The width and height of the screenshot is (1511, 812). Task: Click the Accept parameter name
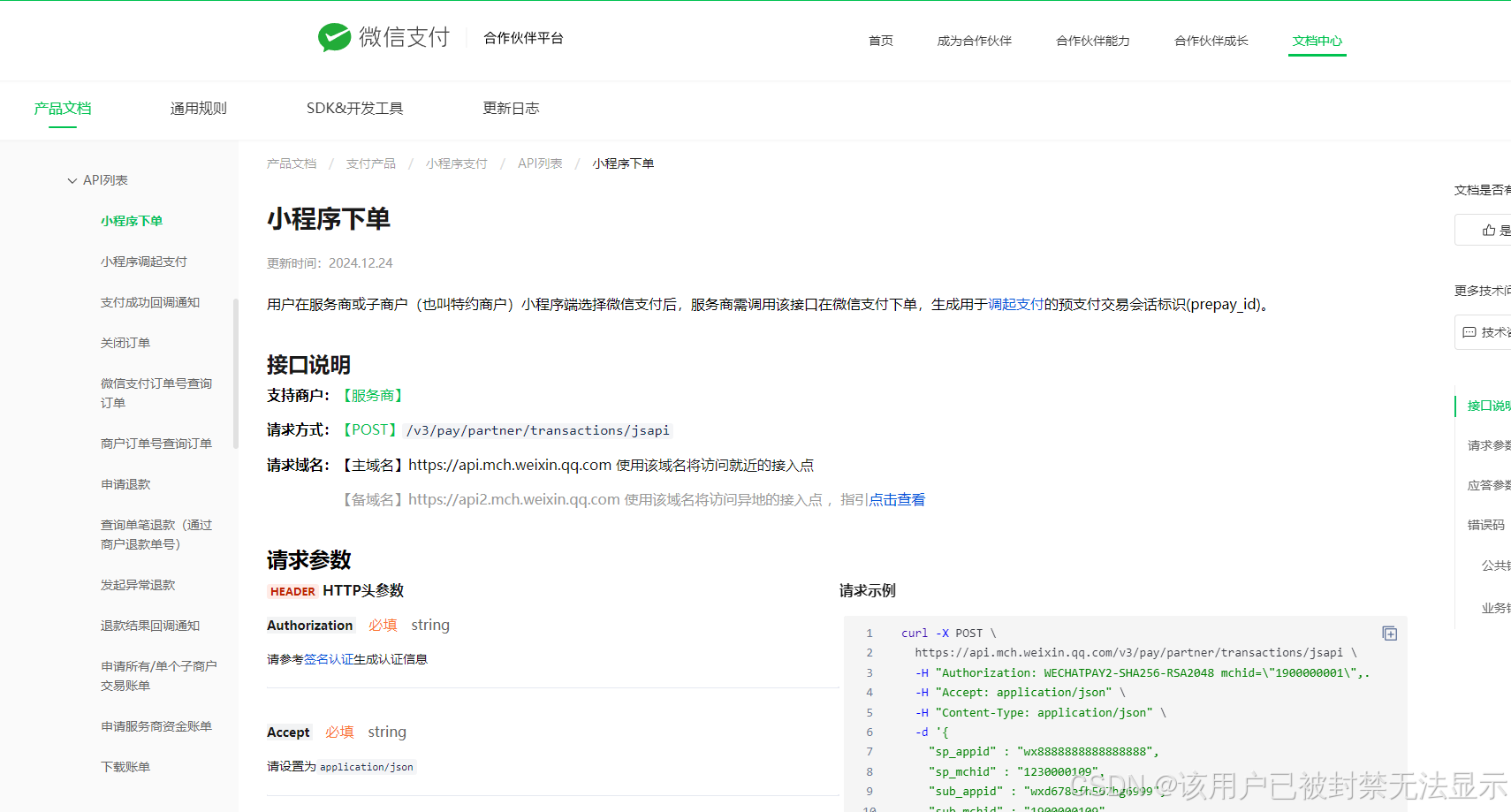[288, 732]
